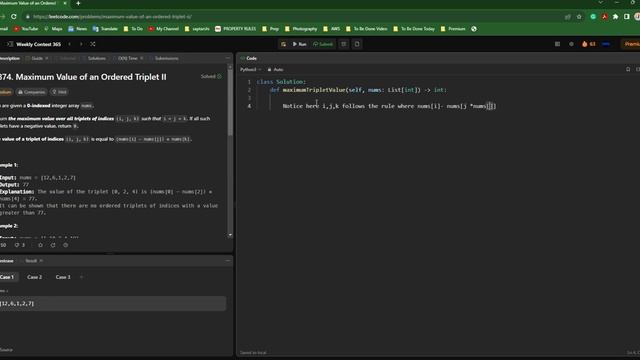The height and width of the screenshot is (360, 640).
Task: Click the favorite star icon below description
Action: [x=40, y=245]
